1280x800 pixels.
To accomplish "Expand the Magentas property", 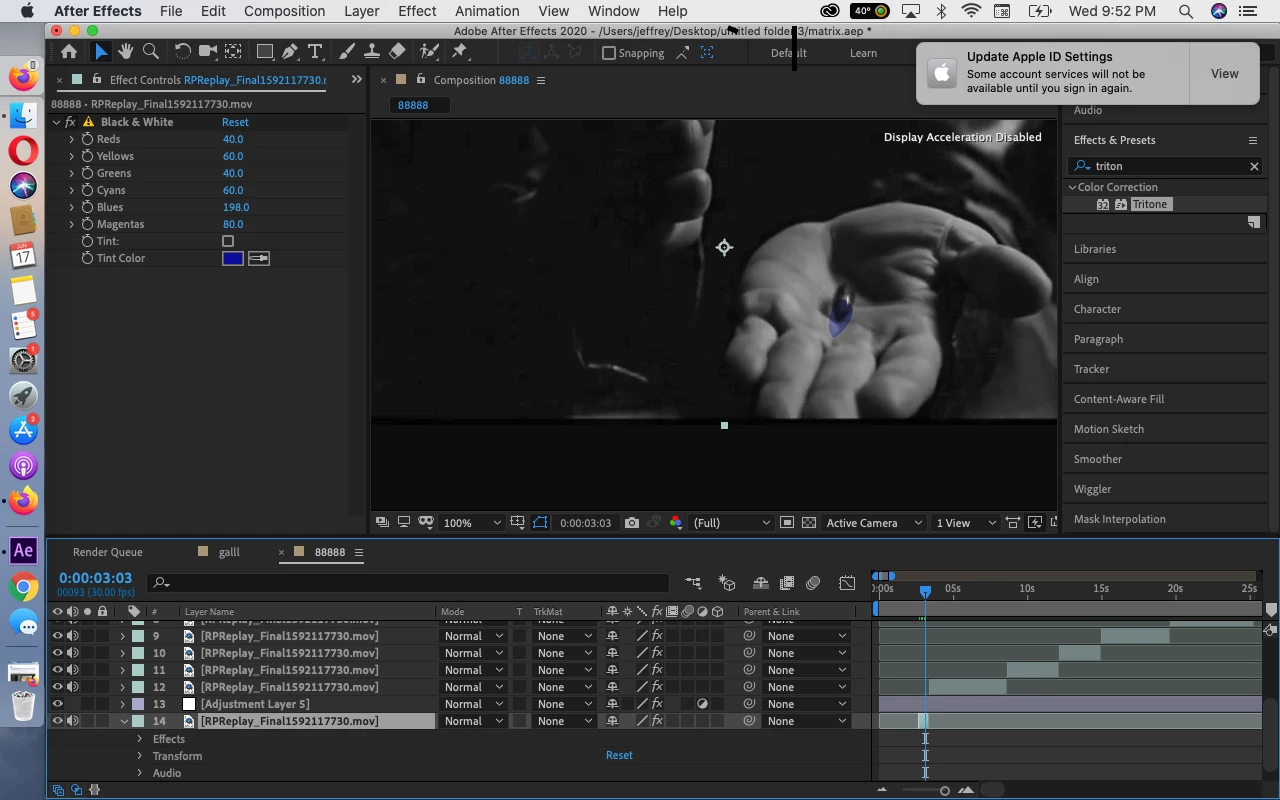I will click(x=72, y=224).
